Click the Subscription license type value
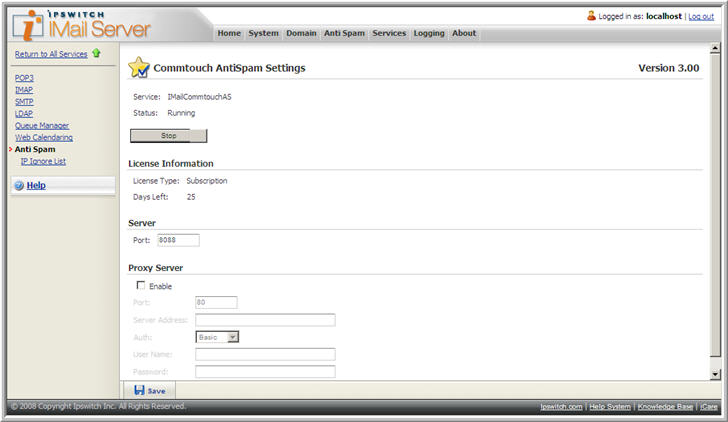 click(207, 181)
